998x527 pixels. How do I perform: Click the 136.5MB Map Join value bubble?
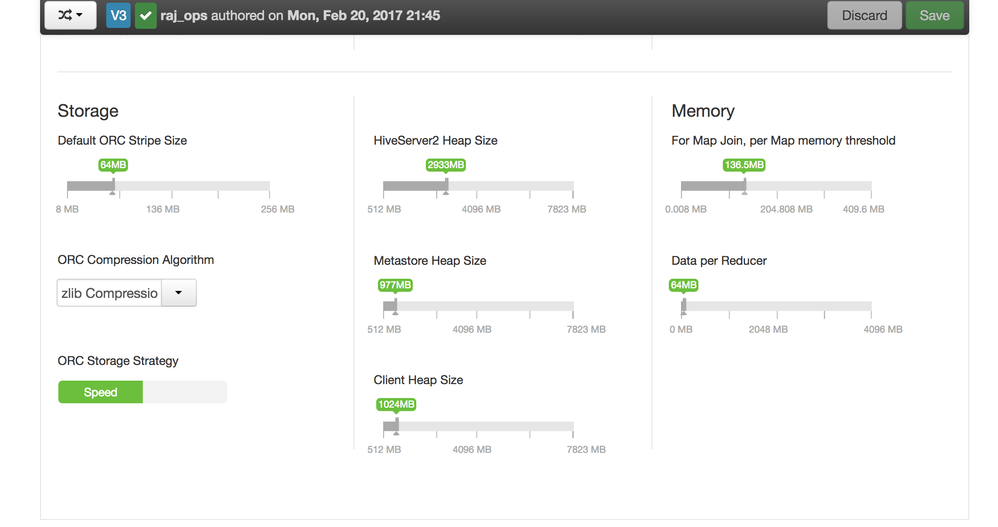pos(744,165)
